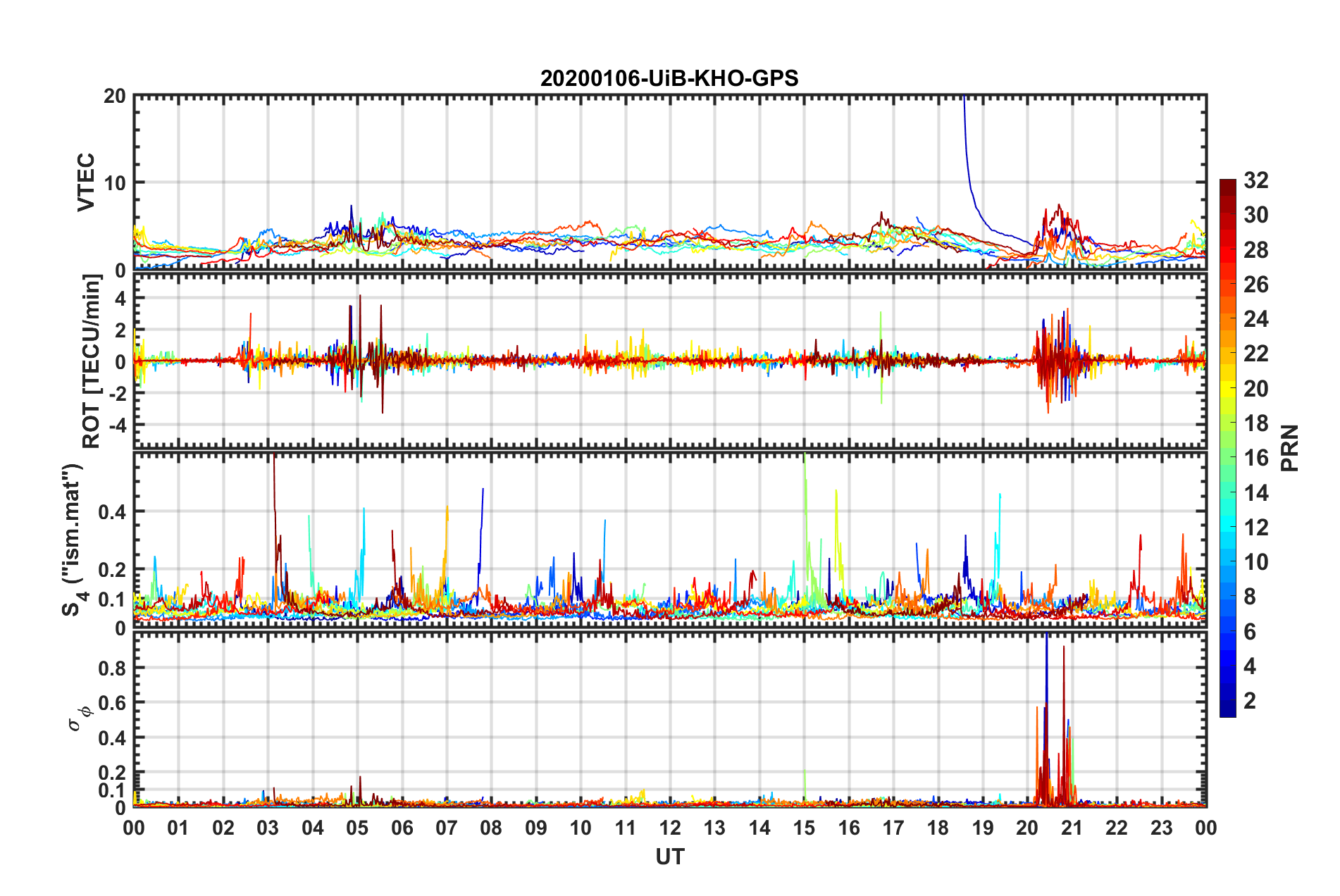Select the 10 tick on the PRN colorbar
The height and width of the screenshot is (896, 1340).
click(1256, 562)
